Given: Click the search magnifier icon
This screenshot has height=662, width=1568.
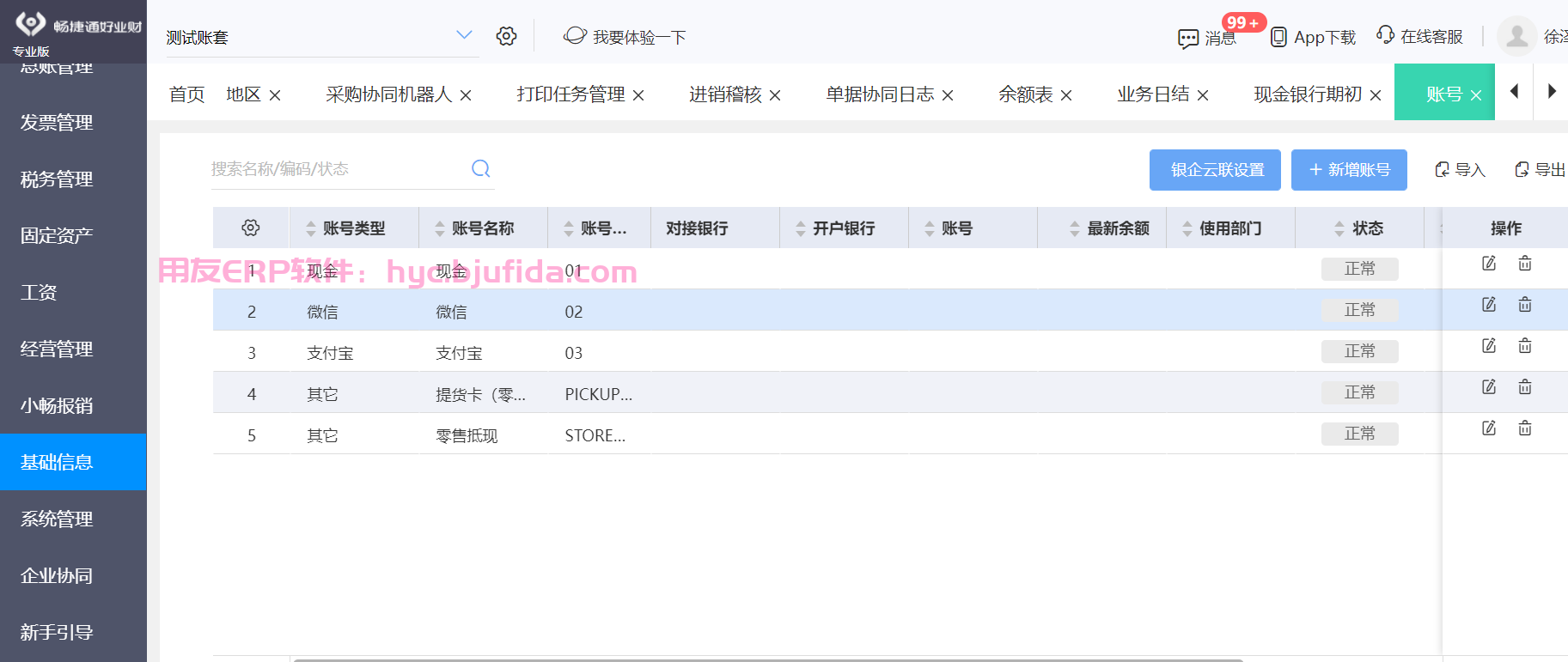Looking at the screenshot, I should (481, 168).
